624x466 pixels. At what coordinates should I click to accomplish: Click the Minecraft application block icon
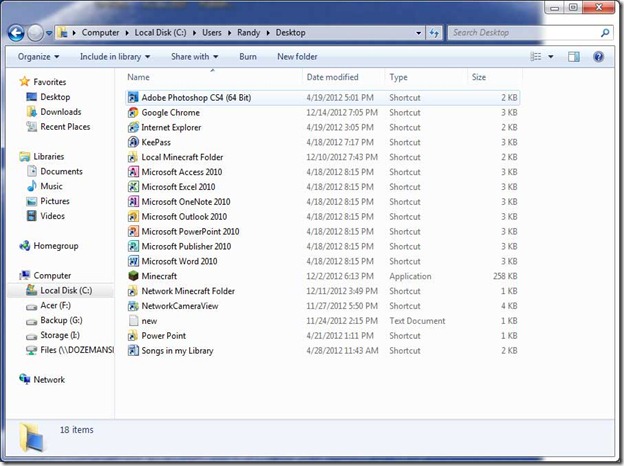(133, 276)
